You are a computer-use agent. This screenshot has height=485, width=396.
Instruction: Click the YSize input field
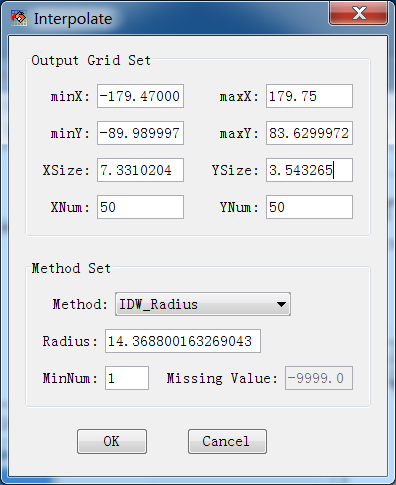[309, 170]
